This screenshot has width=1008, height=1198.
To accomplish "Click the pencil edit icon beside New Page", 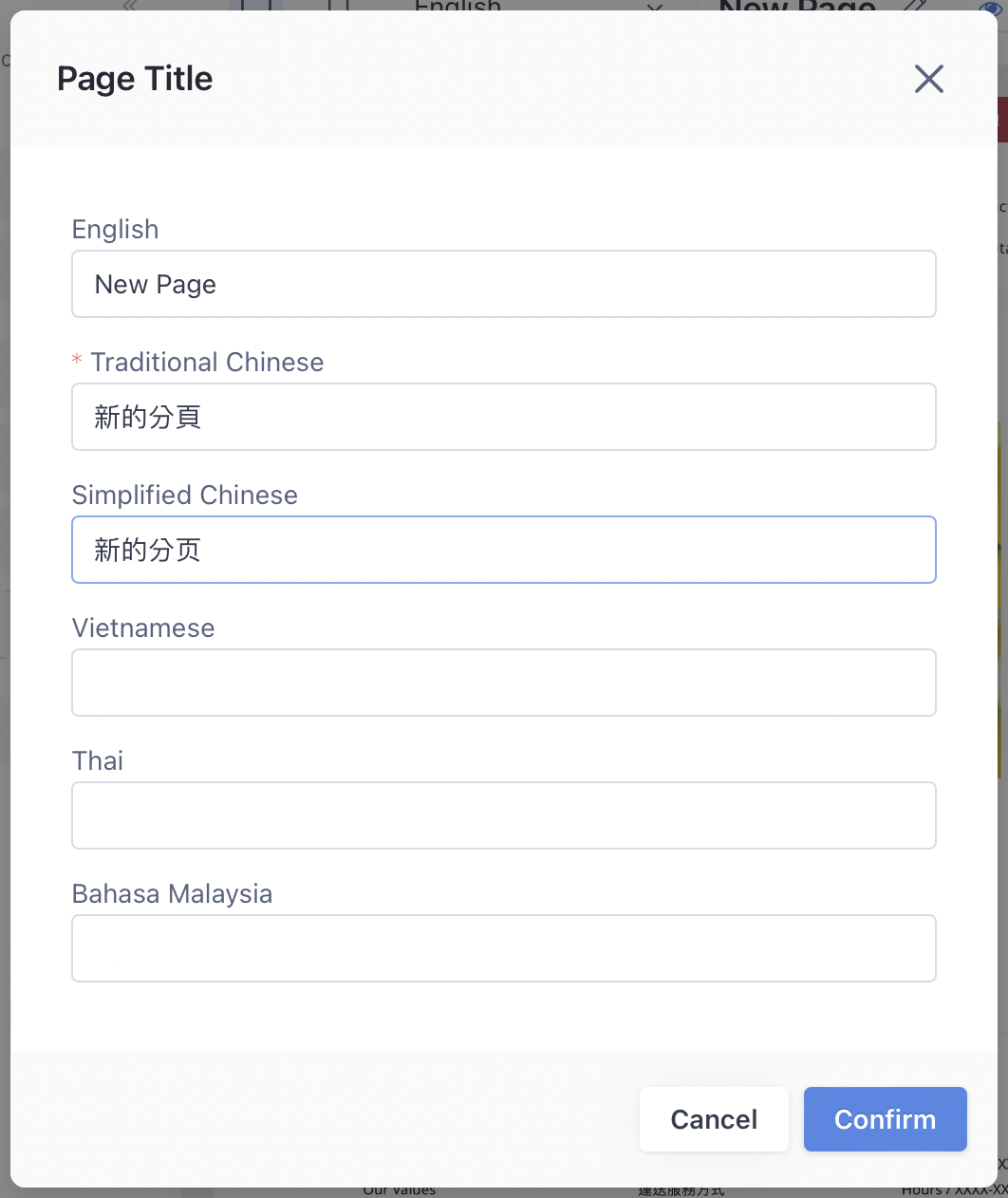I will [x=914, y=5].
